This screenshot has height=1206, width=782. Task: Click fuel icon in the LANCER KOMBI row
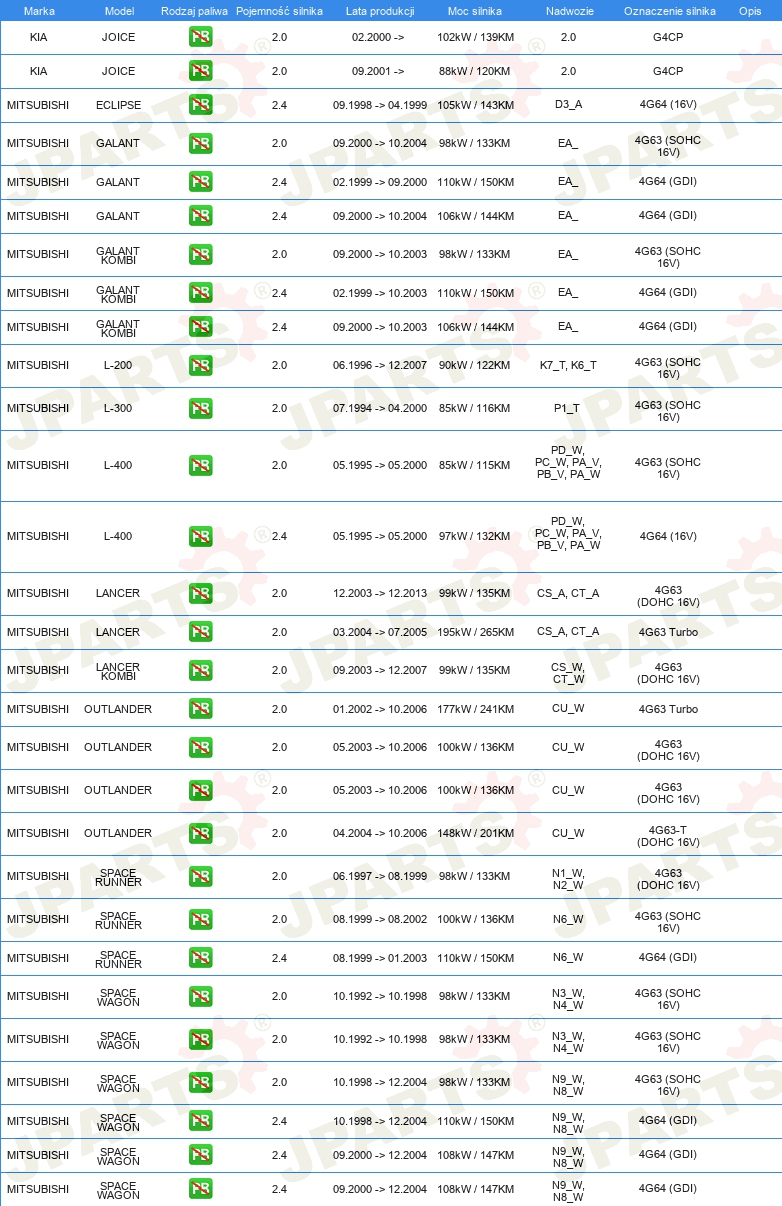coord(200,671)
